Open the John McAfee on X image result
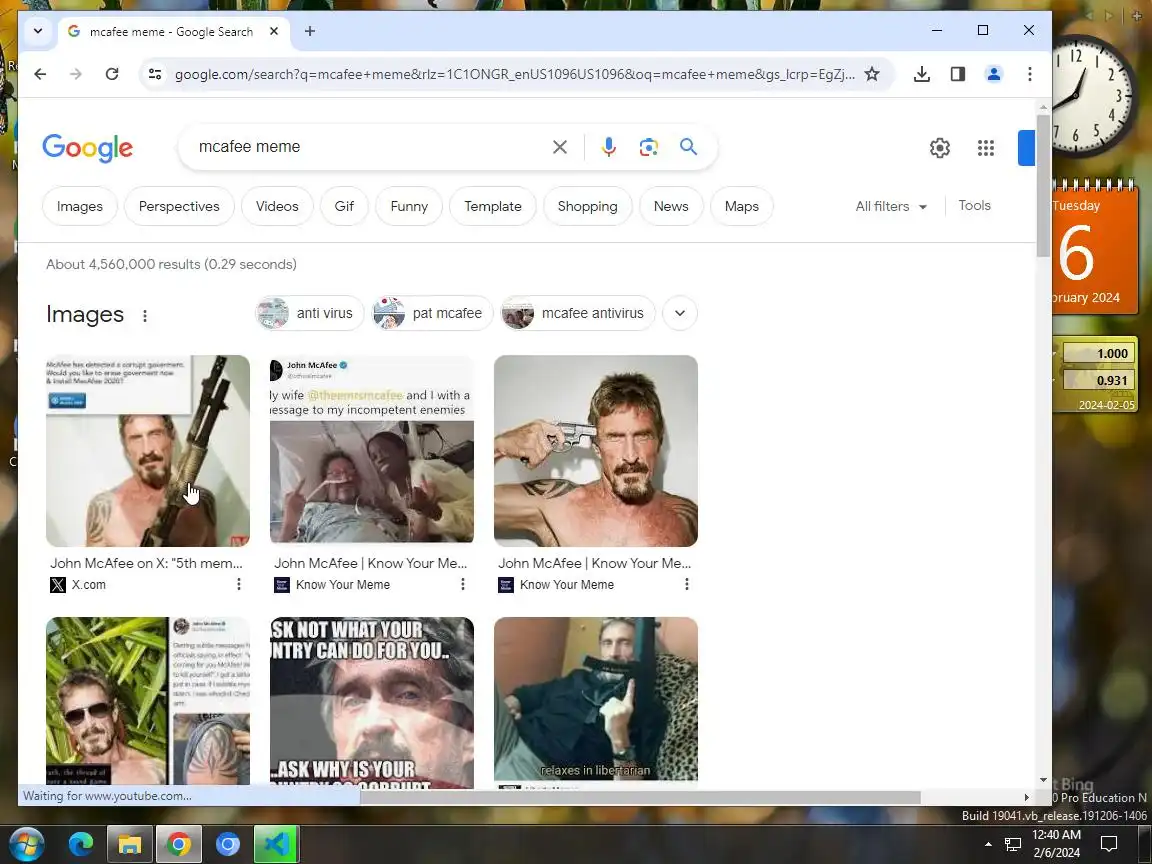1152x864 pixels. [148, 451]
